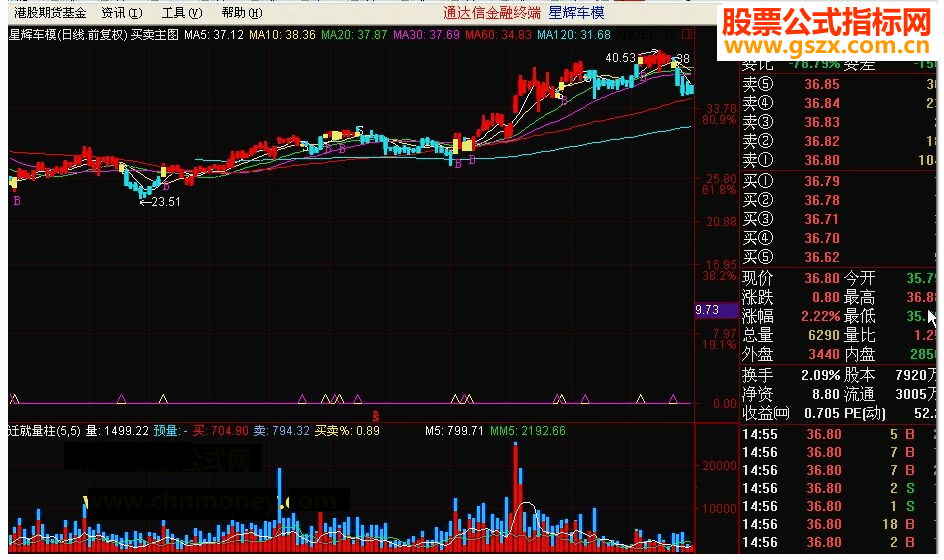Click the 量比 volume ratio label
The width and height of the screenshot is (944, 560).
pos(860,335)
